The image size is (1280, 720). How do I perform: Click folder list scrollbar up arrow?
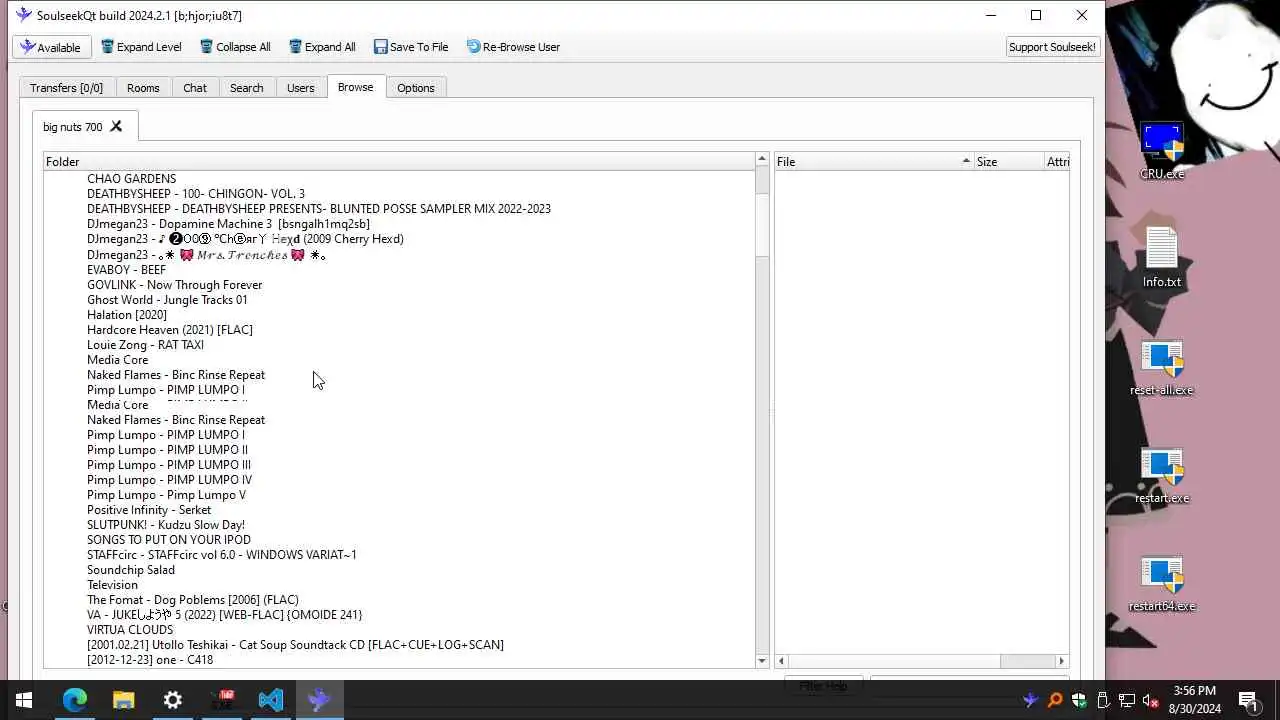pos(762,160)
